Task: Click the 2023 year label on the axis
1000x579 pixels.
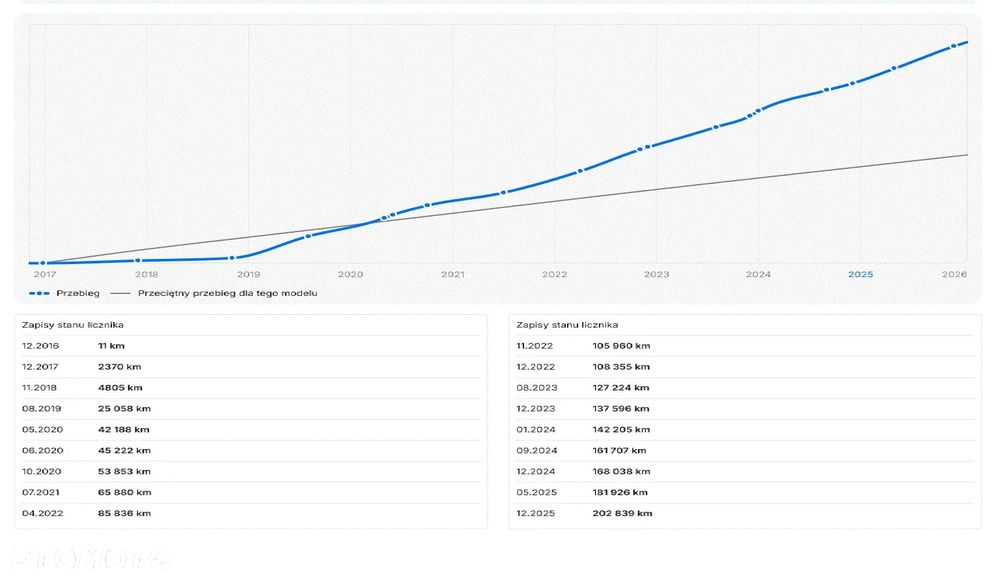Action: pyautogui.click(x=656, y=274)
